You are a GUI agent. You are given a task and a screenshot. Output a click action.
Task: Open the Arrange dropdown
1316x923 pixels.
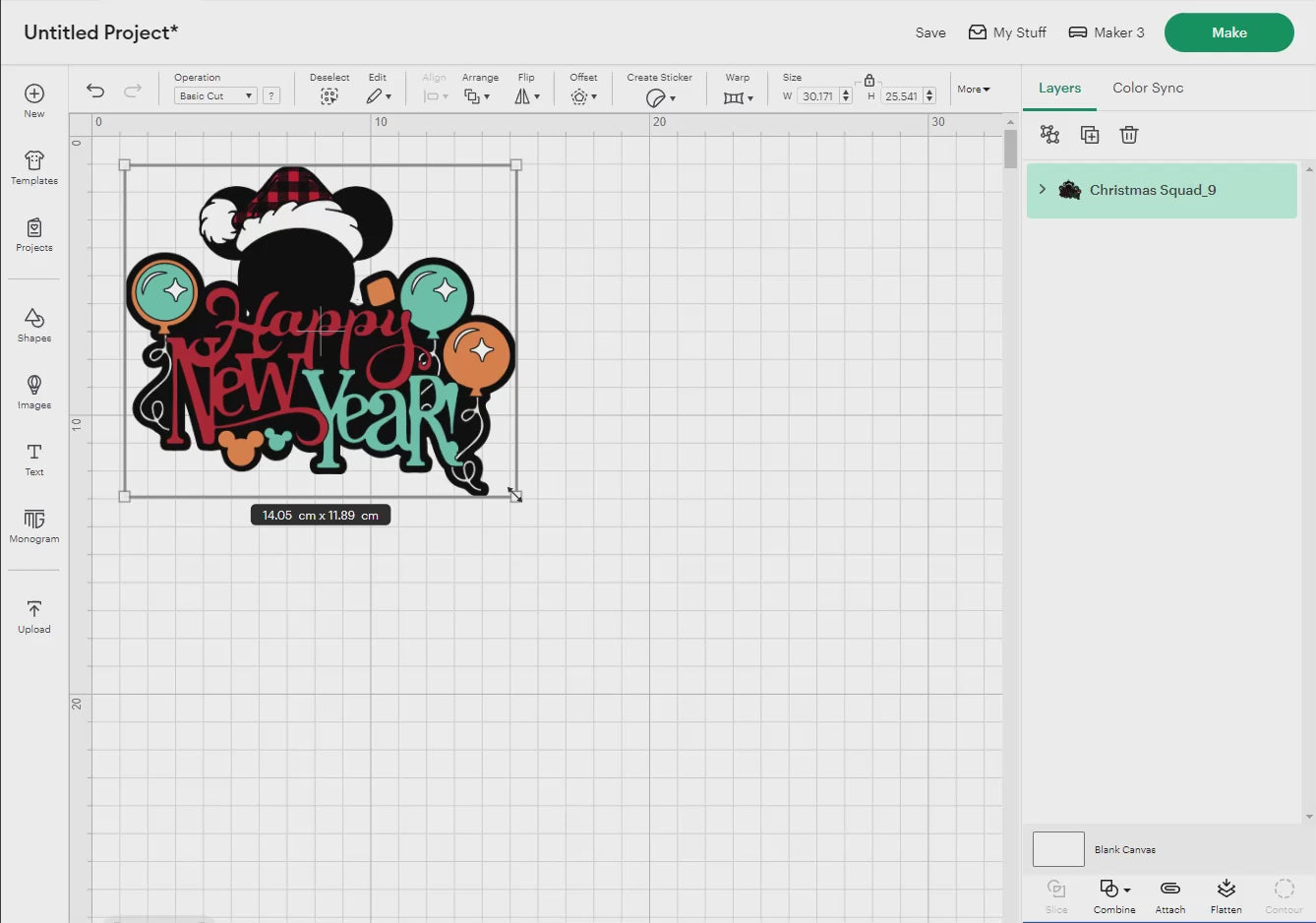coord(477,96)
